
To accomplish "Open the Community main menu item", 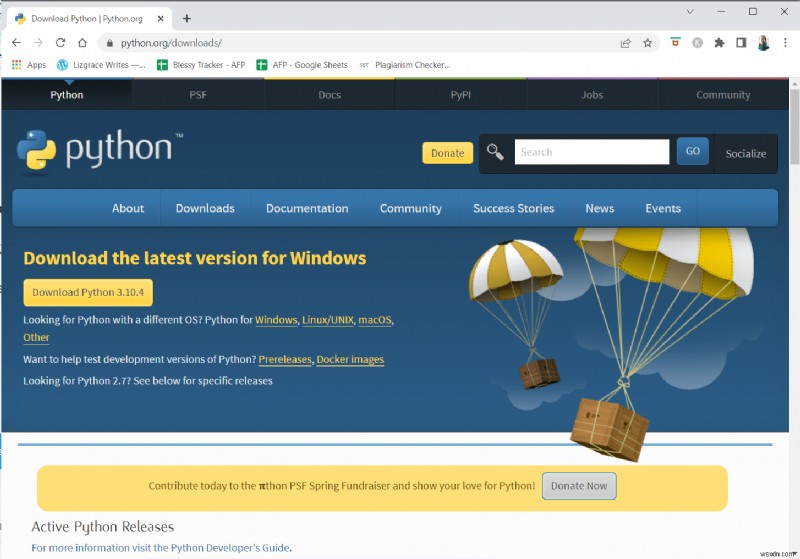I will (411, 208).
